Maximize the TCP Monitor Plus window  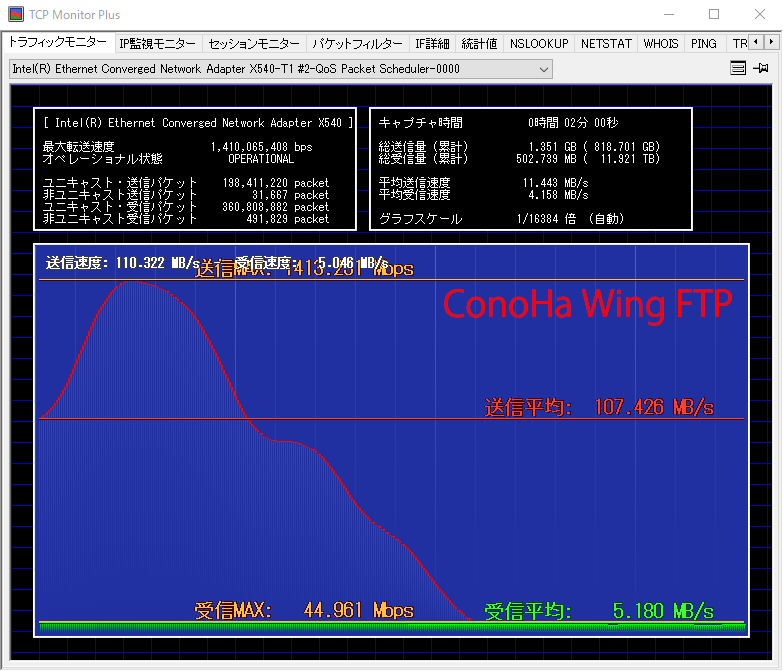[714, 15]
